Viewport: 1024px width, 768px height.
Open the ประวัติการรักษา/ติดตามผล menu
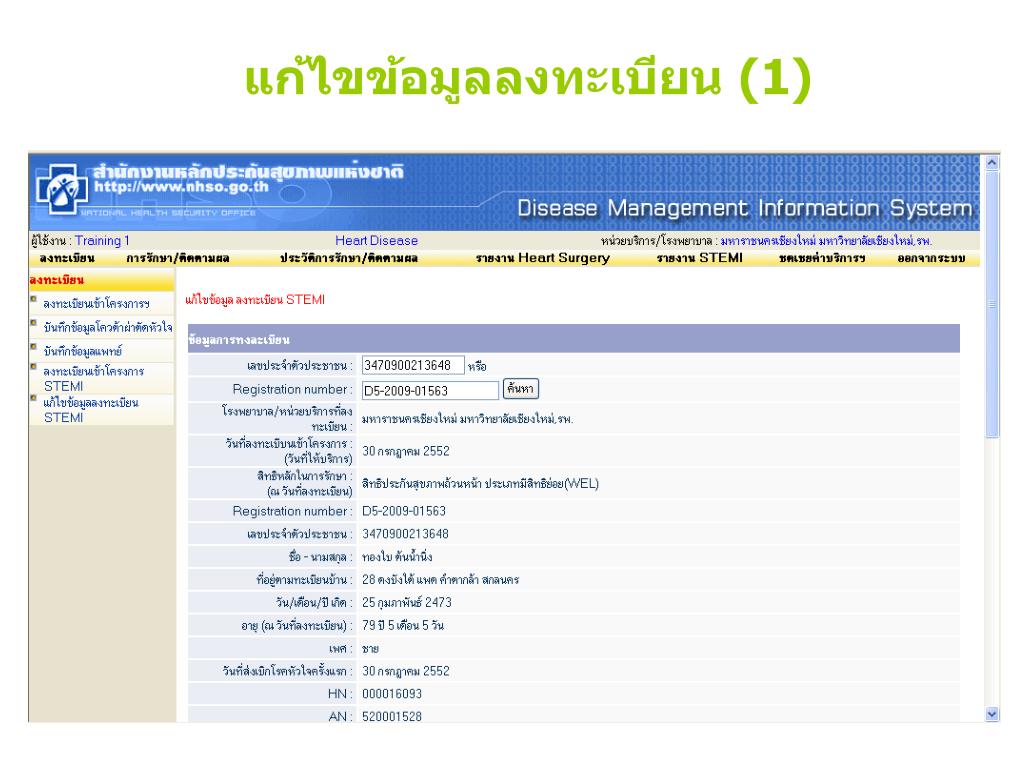click(x=349, y=259)
